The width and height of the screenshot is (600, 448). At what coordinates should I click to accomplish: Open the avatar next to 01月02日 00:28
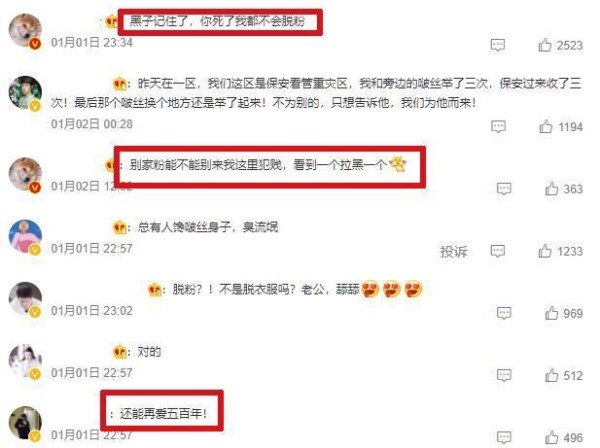point(25,93)
